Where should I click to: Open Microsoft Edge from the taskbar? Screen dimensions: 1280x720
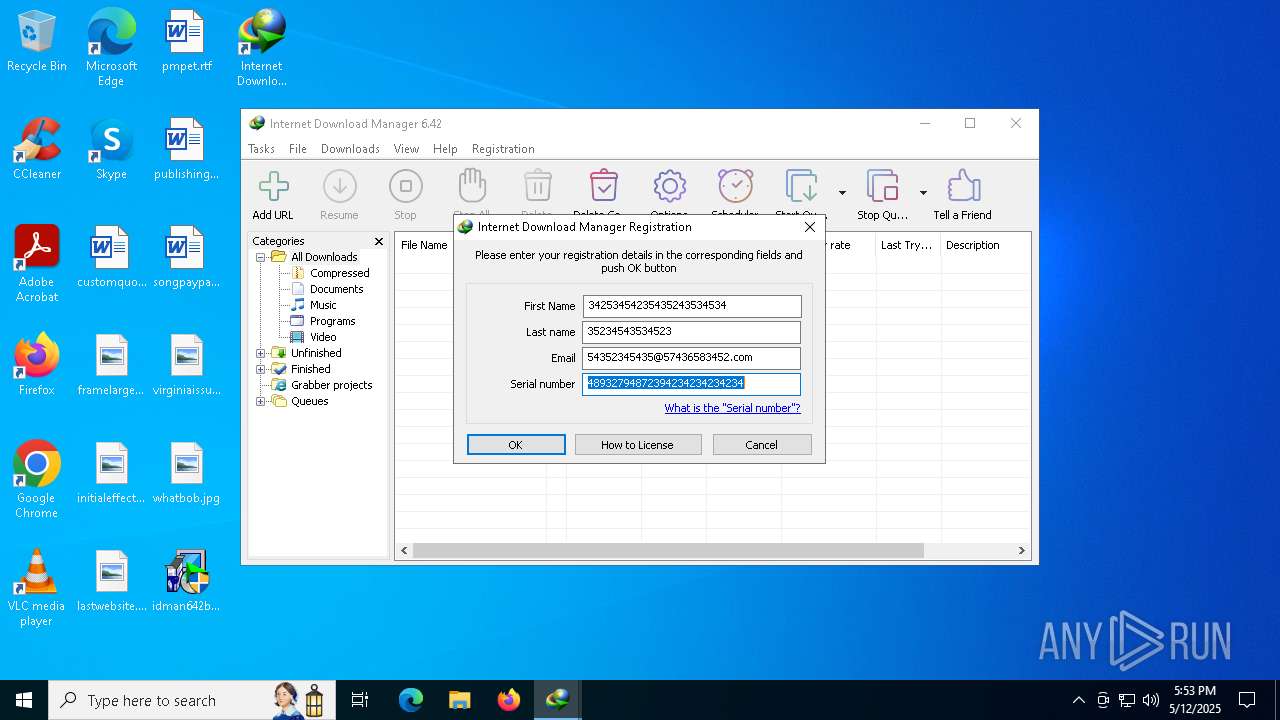click(x=411, y=700)
